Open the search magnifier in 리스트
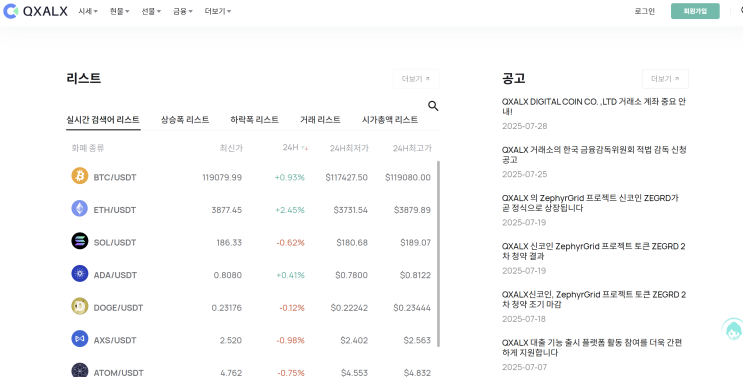 (x=433, y=106)
